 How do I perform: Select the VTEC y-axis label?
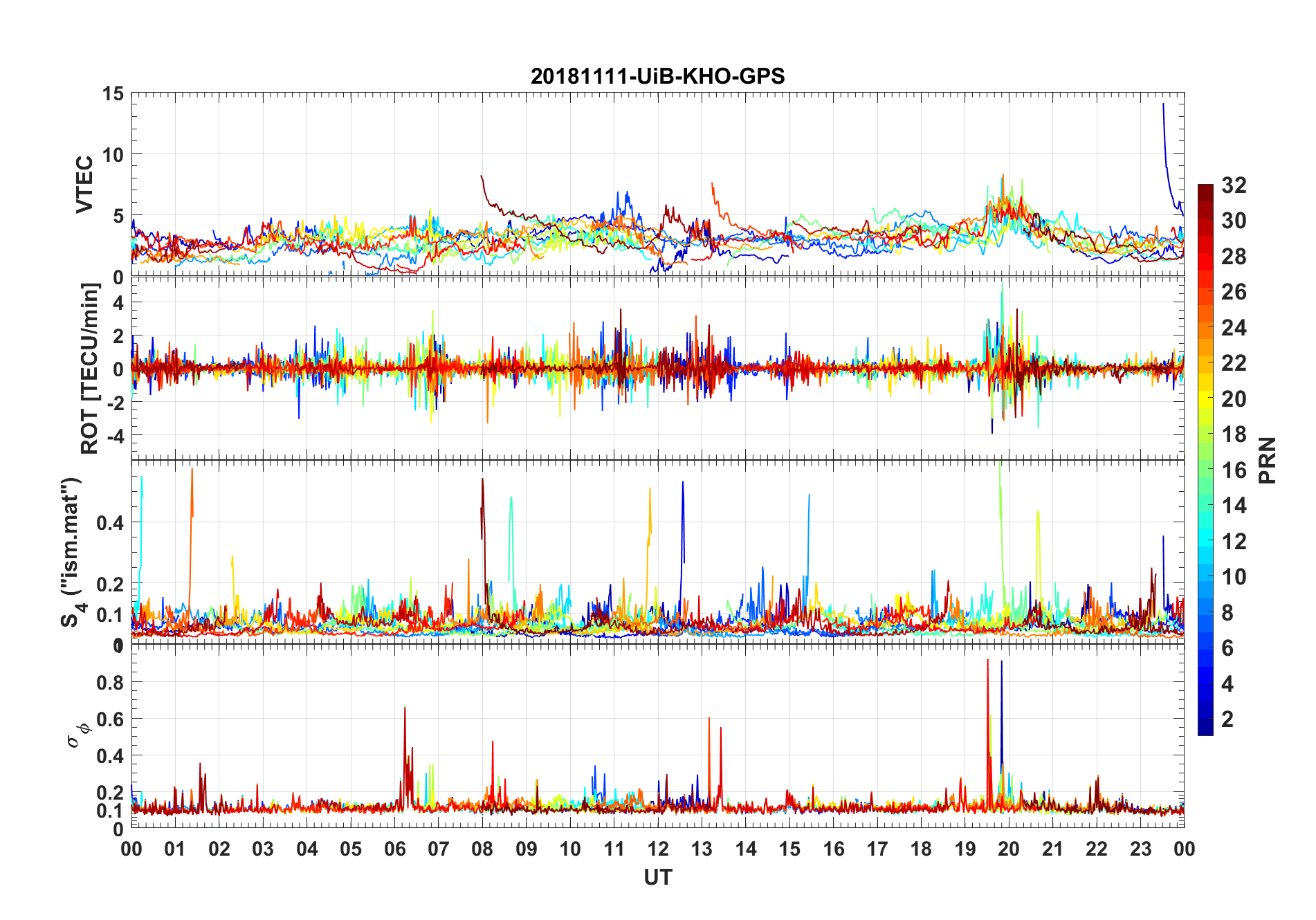tap(84, 185)
